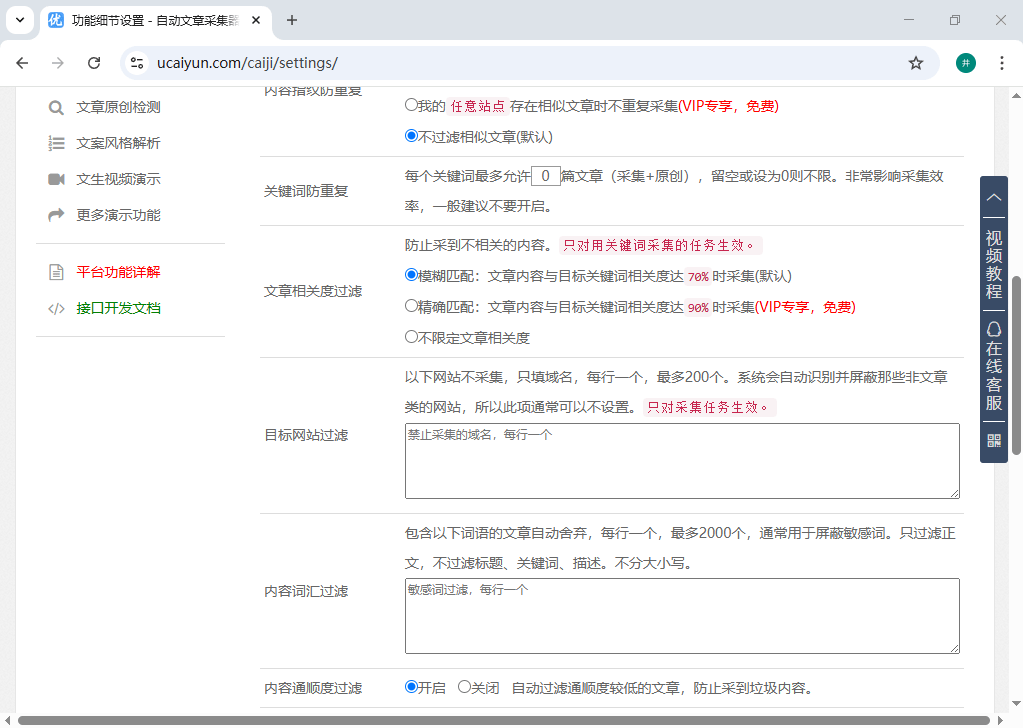This screenshot has width=1023, height=728.
Task: Click the document icon beside 平台功能详解
Action: 56,272
